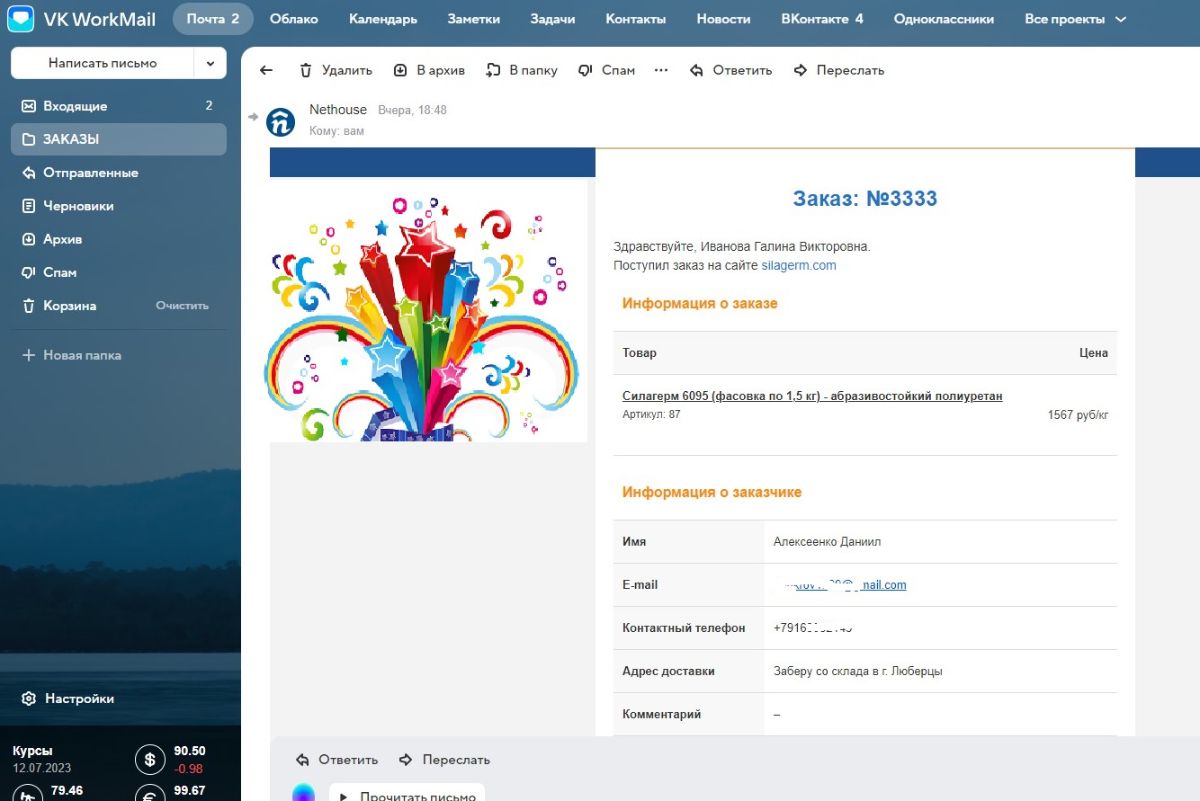The width and height of the screenshot is (1200, 801).
Task: Click the back arrow icon in toolbar
Action: (266, 70)
